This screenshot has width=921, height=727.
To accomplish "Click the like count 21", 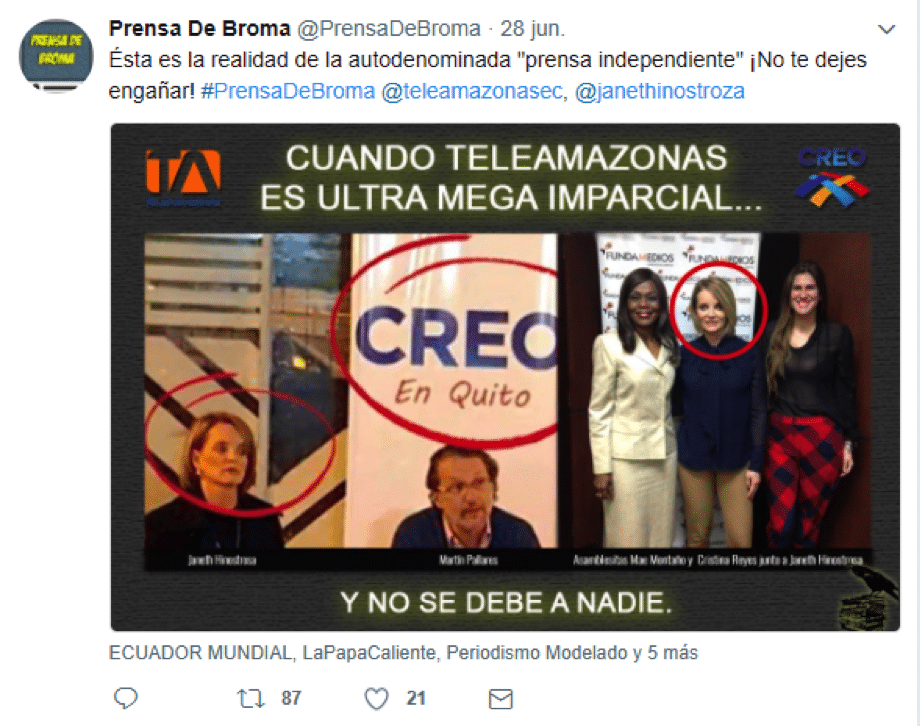I will [415, 698].
